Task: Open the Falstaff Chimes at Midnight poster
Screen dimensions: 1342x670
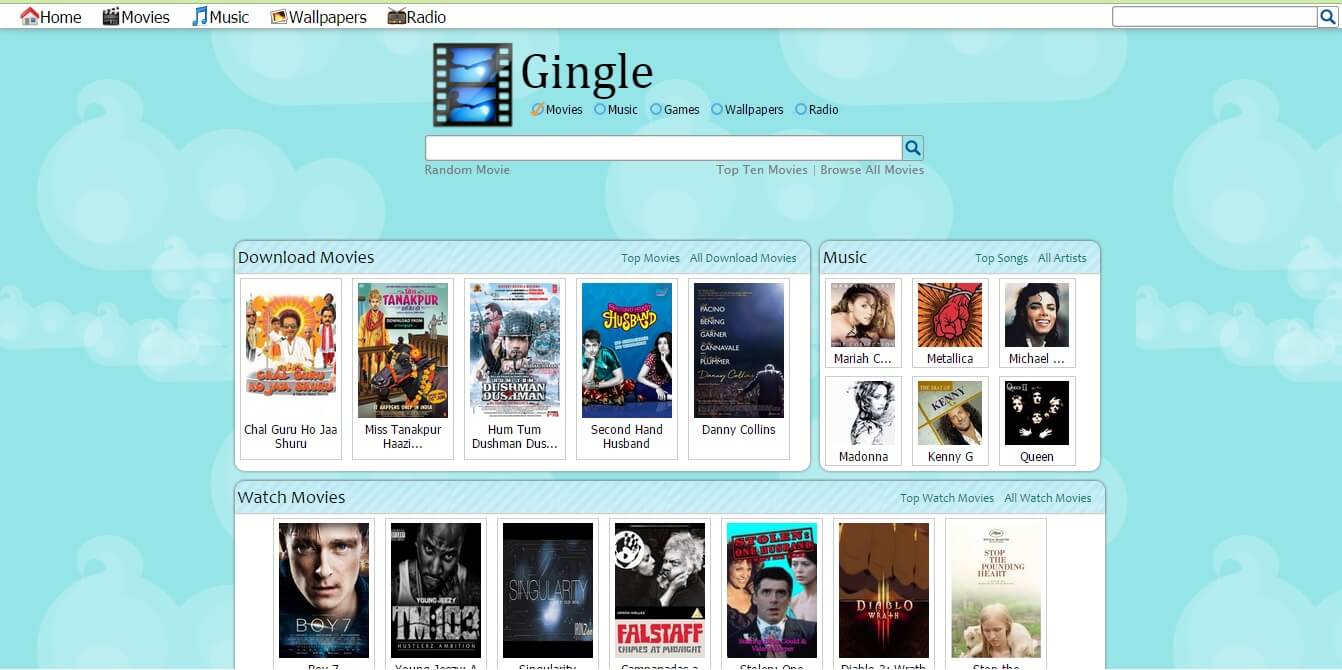Action: coord(660,590)
